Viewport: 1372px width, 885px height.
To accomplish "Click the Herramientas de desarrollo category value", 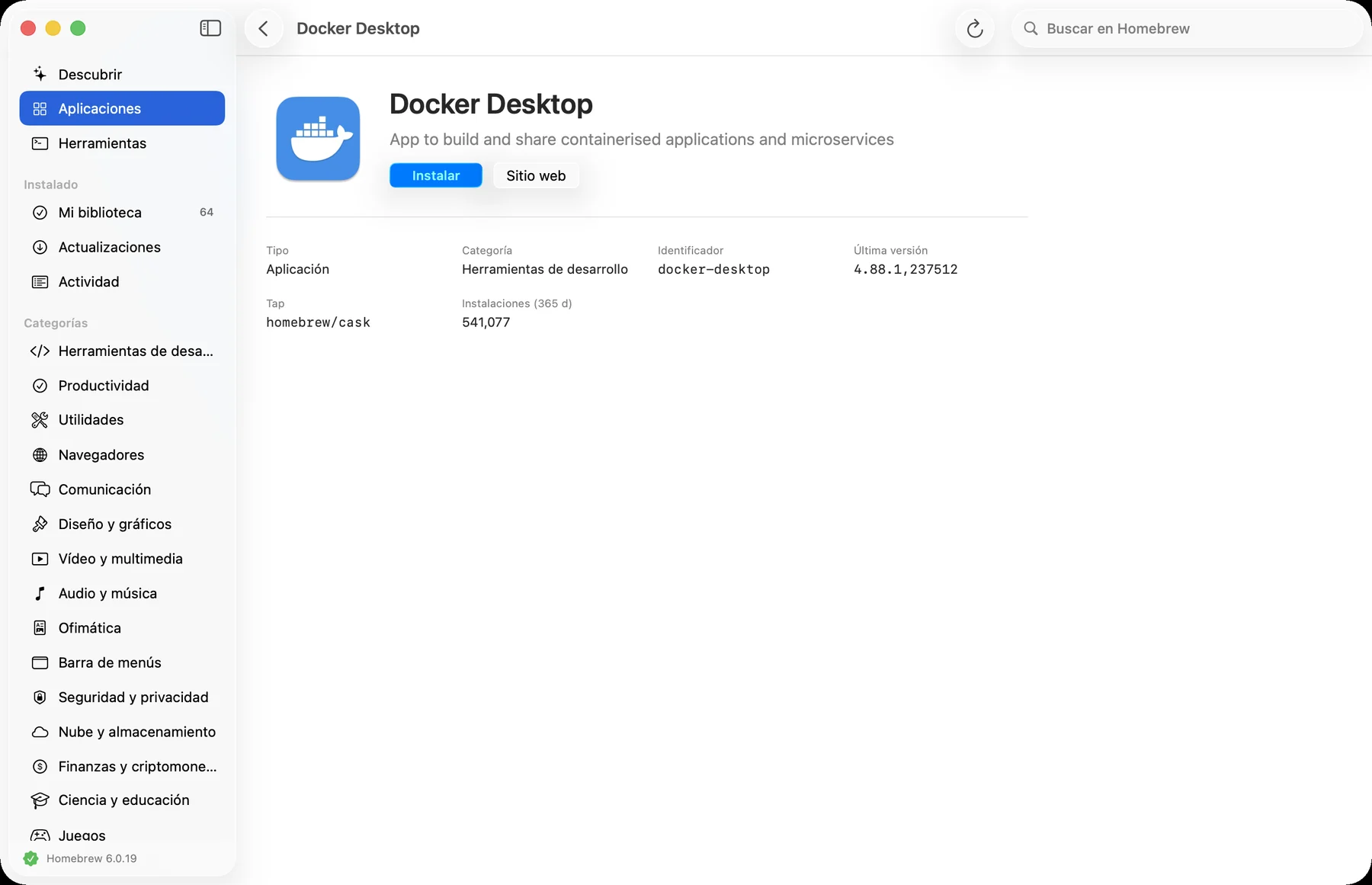I will pyautogui.click(x=545, y=269).
